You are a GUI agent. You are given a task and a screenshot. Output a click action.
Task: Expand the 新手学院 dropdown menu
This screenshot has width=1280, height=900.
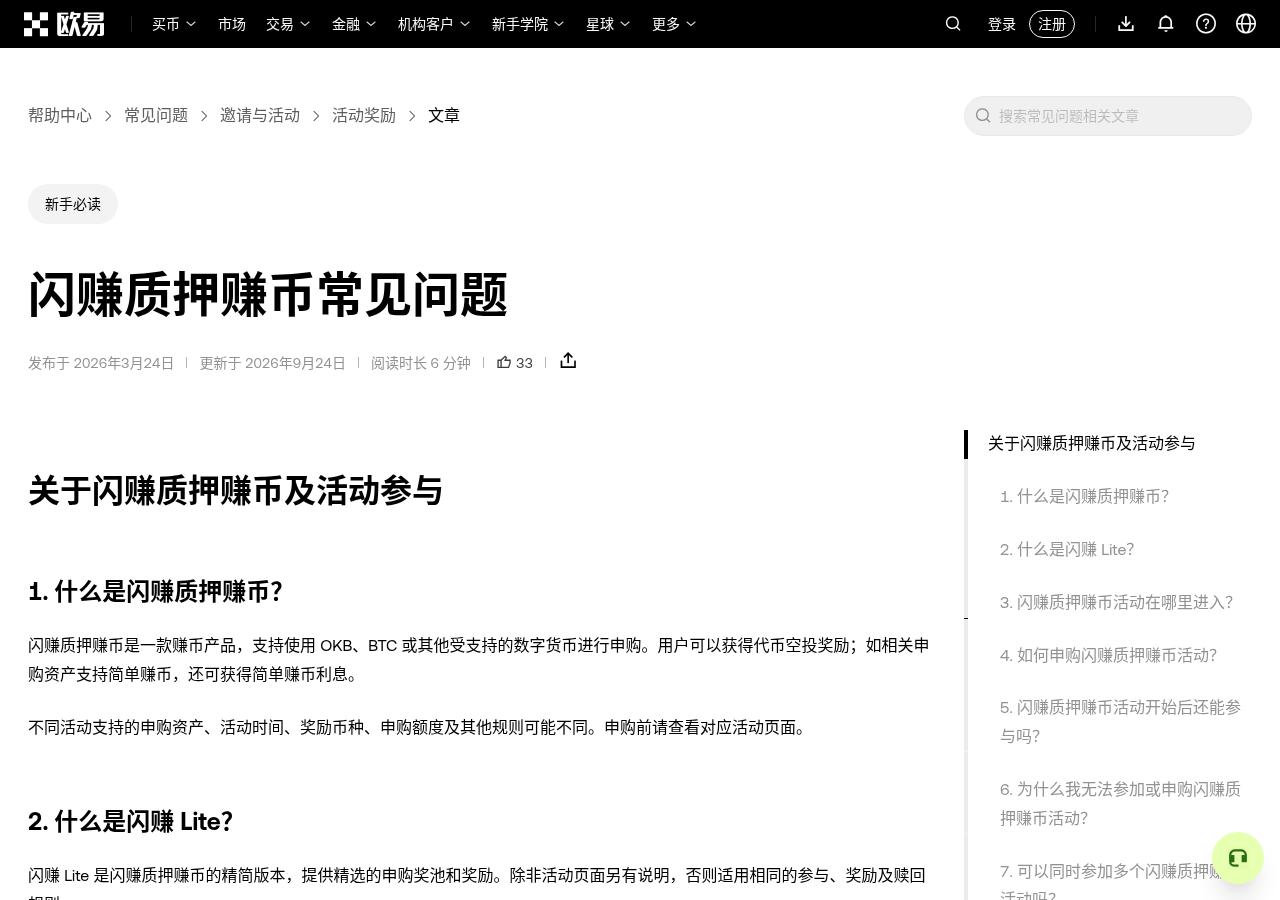pyautogui.click(x=528, y=24)
